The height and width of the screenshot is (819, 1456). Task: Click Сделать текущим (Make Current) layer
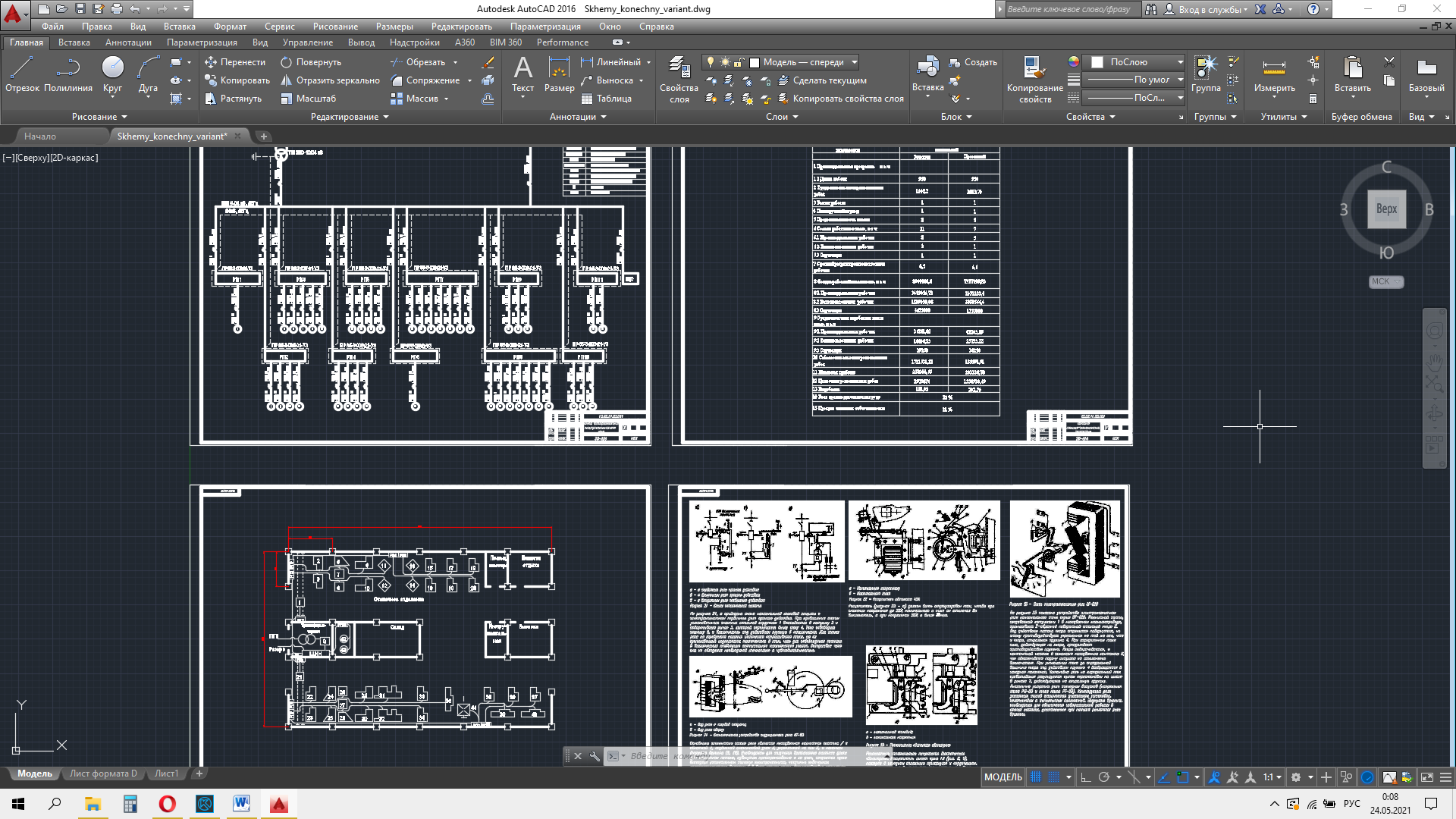click(822, 80)
